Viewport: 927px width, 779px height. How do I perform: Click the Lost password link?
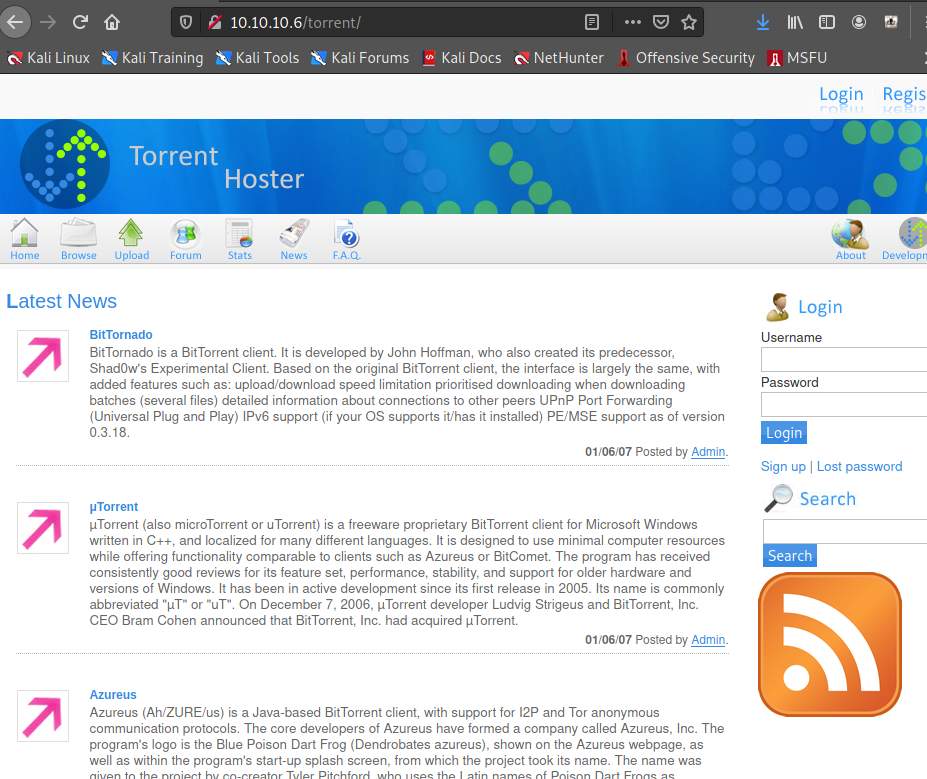[859, 466]
